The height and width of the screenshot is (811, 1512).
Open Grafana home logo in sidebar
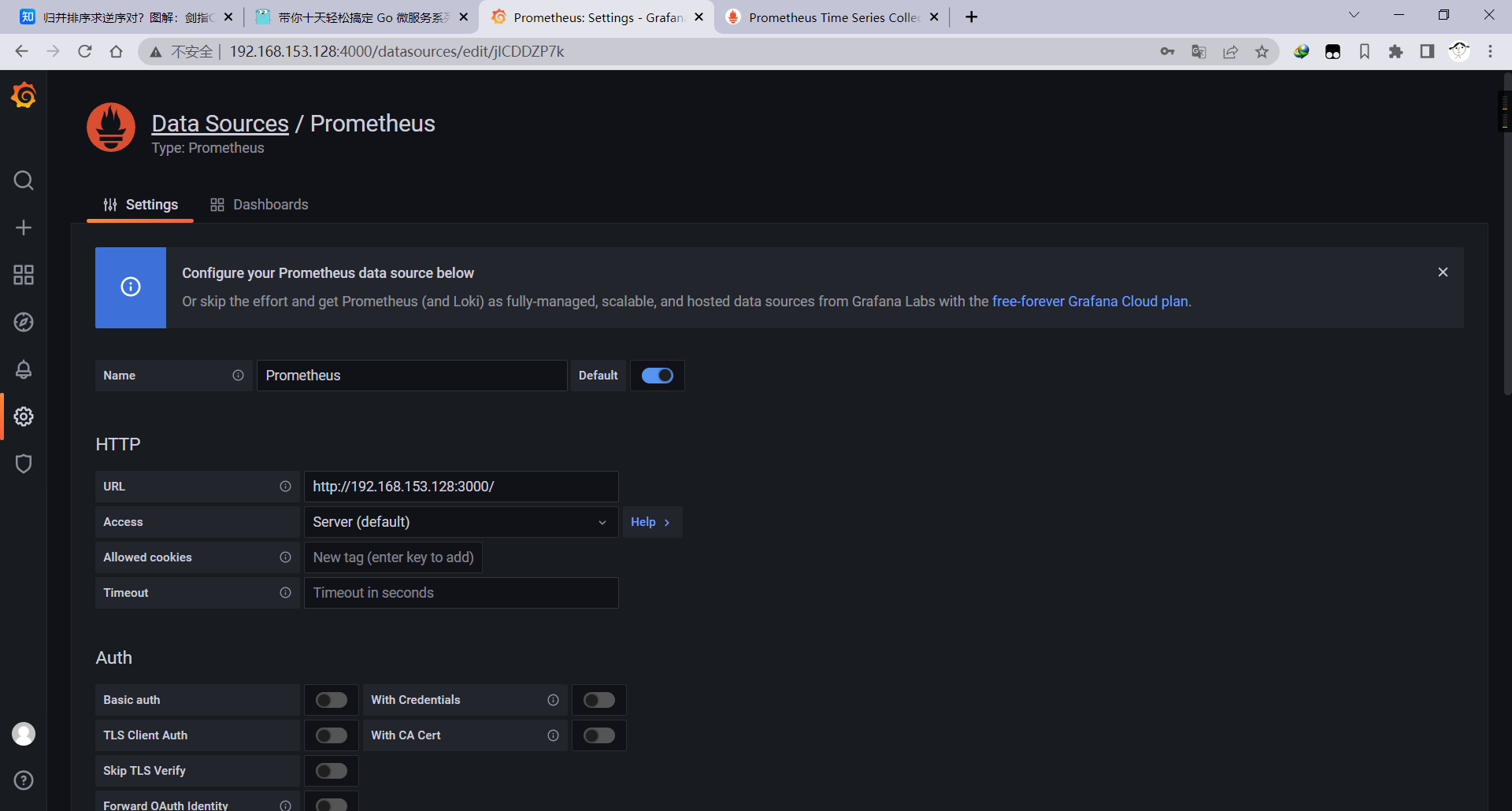(x=24, y=95)
